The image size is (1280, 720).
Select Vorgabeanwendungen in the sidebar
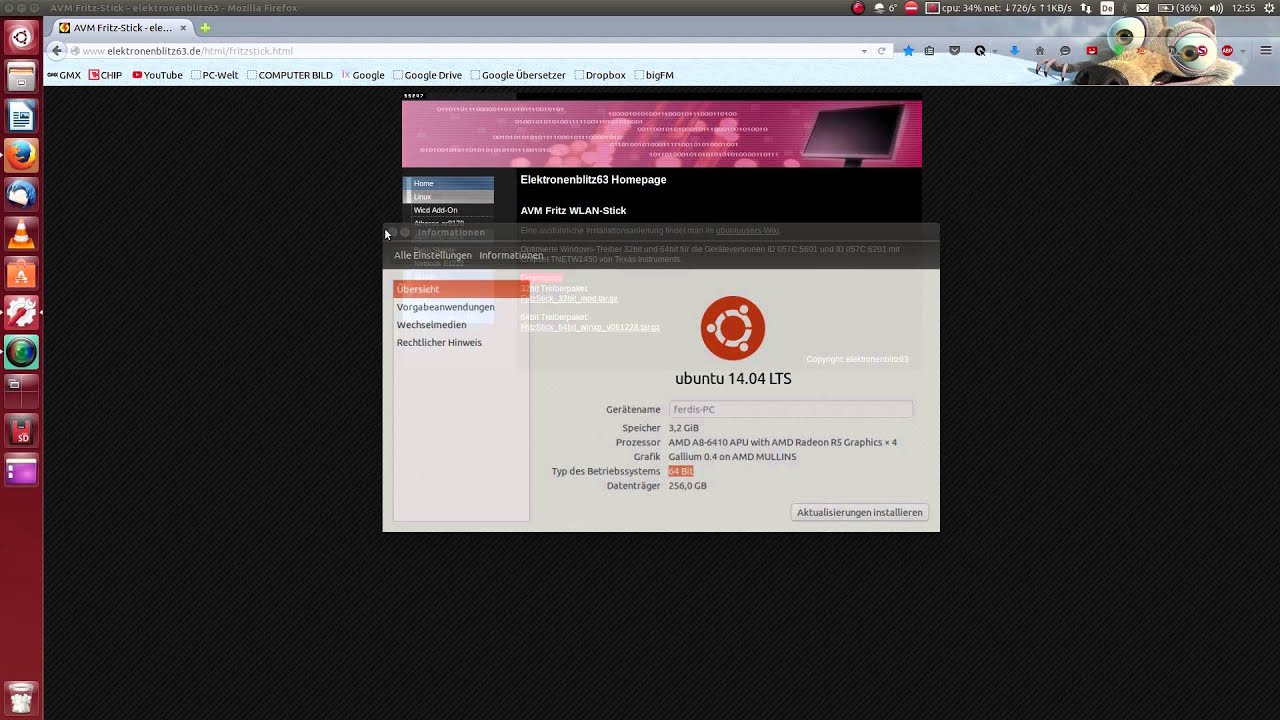[461, 307]
